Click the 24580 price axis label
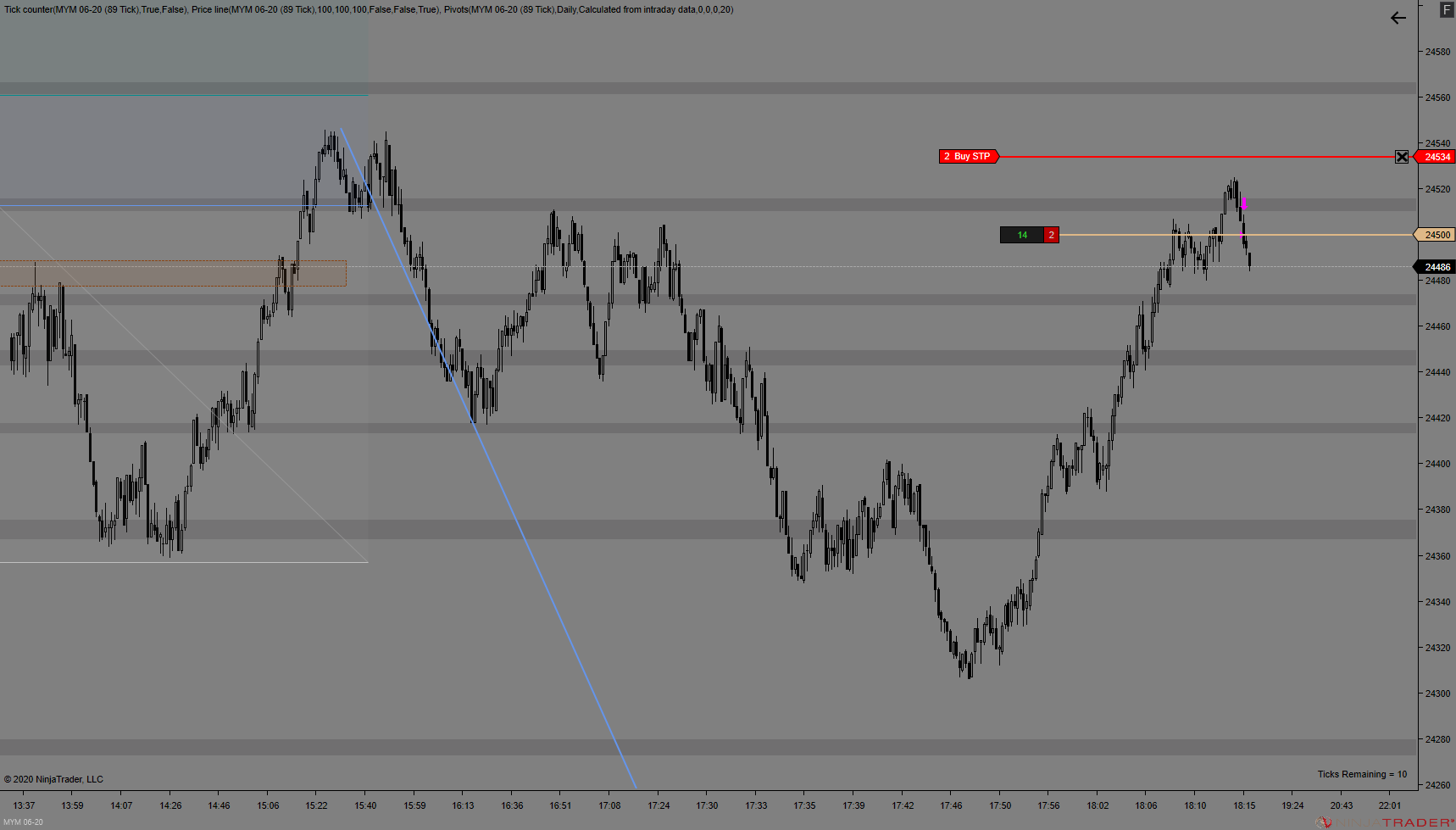 1437,52
